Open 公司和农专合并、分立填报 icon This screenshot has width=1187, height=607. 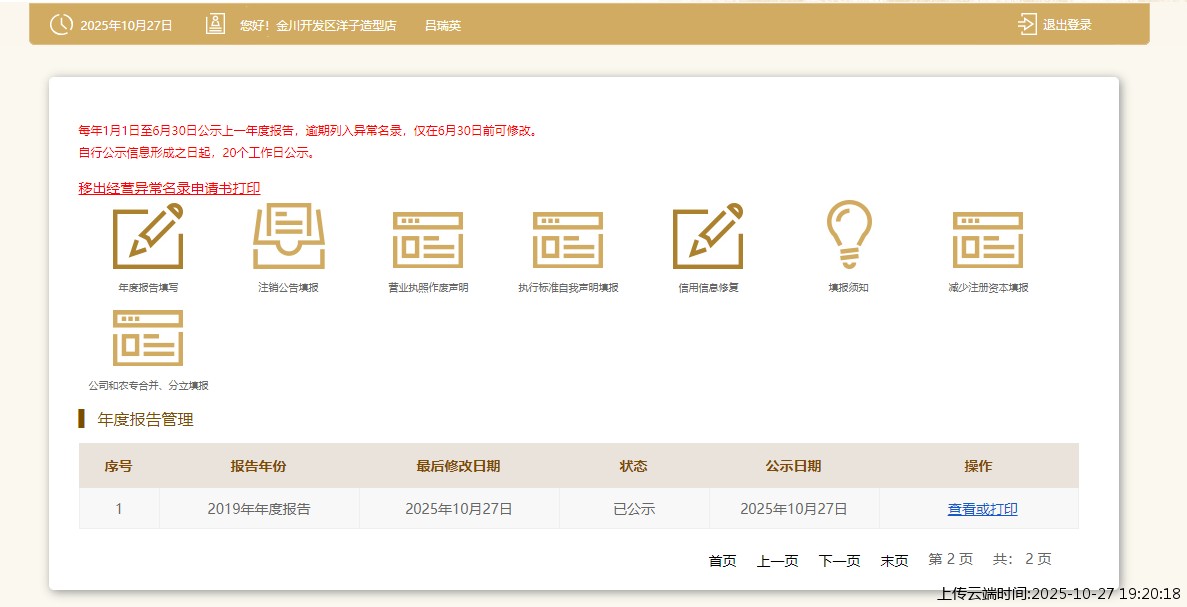[x=148, y=338]
